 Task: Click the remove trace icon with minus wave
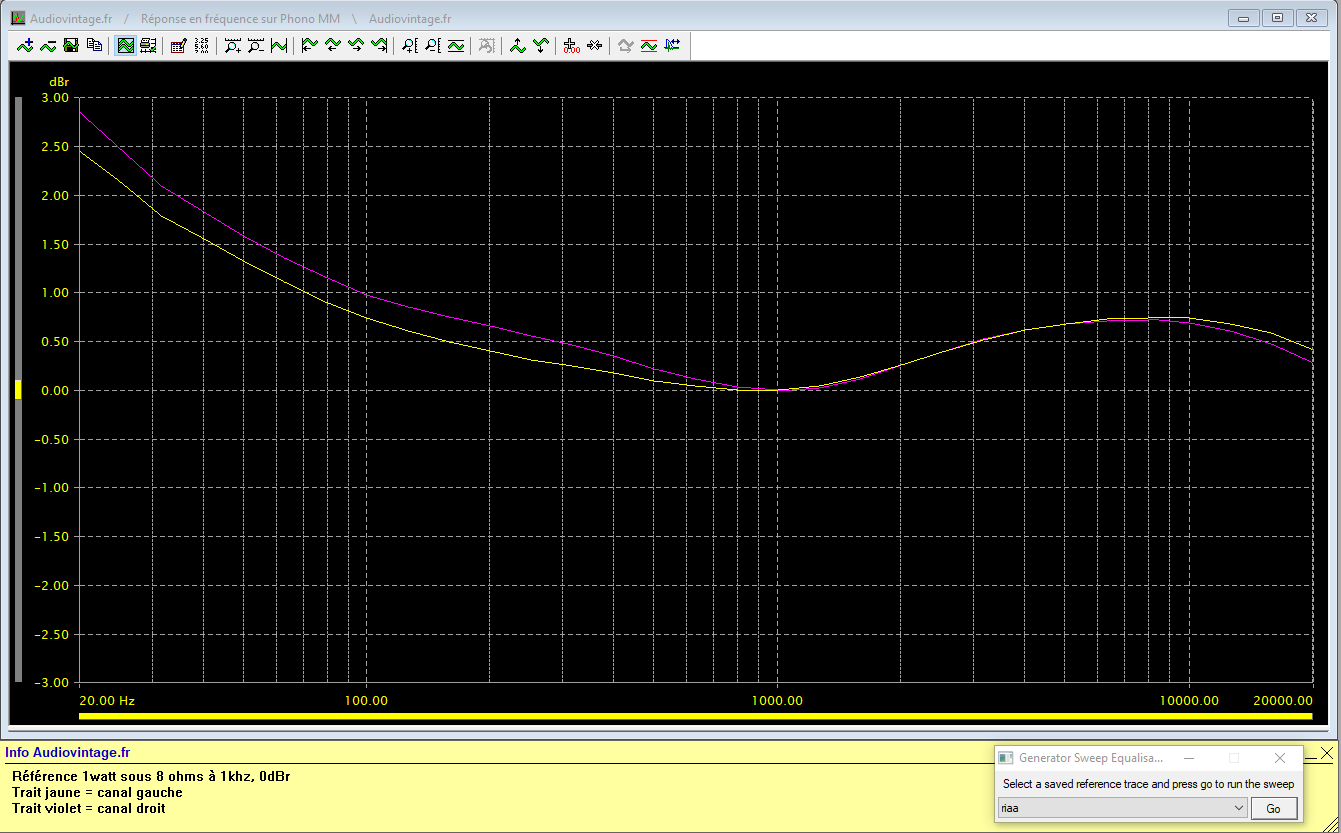[48, 45]
